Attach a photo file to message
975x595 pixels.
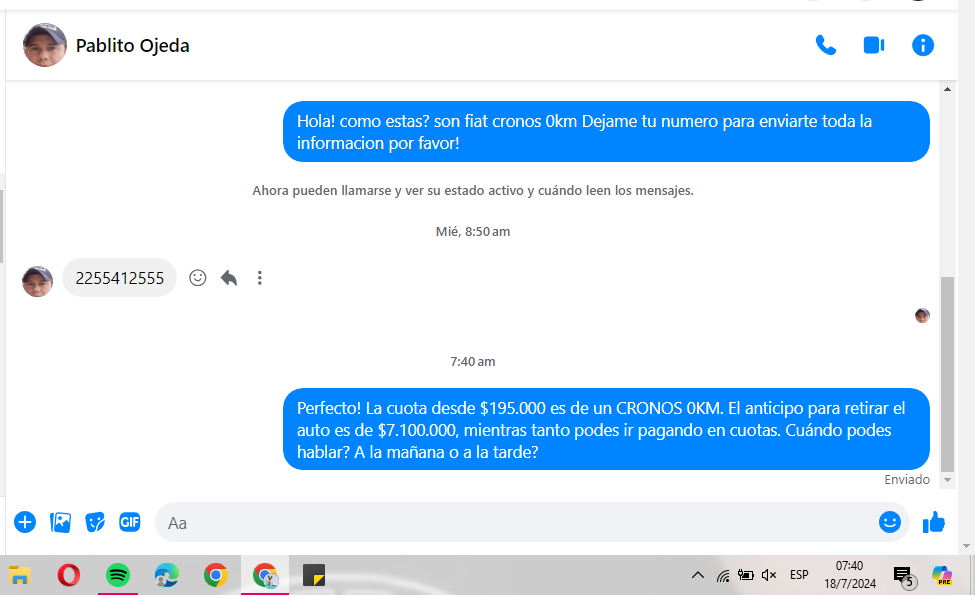(x=61, y=522)
